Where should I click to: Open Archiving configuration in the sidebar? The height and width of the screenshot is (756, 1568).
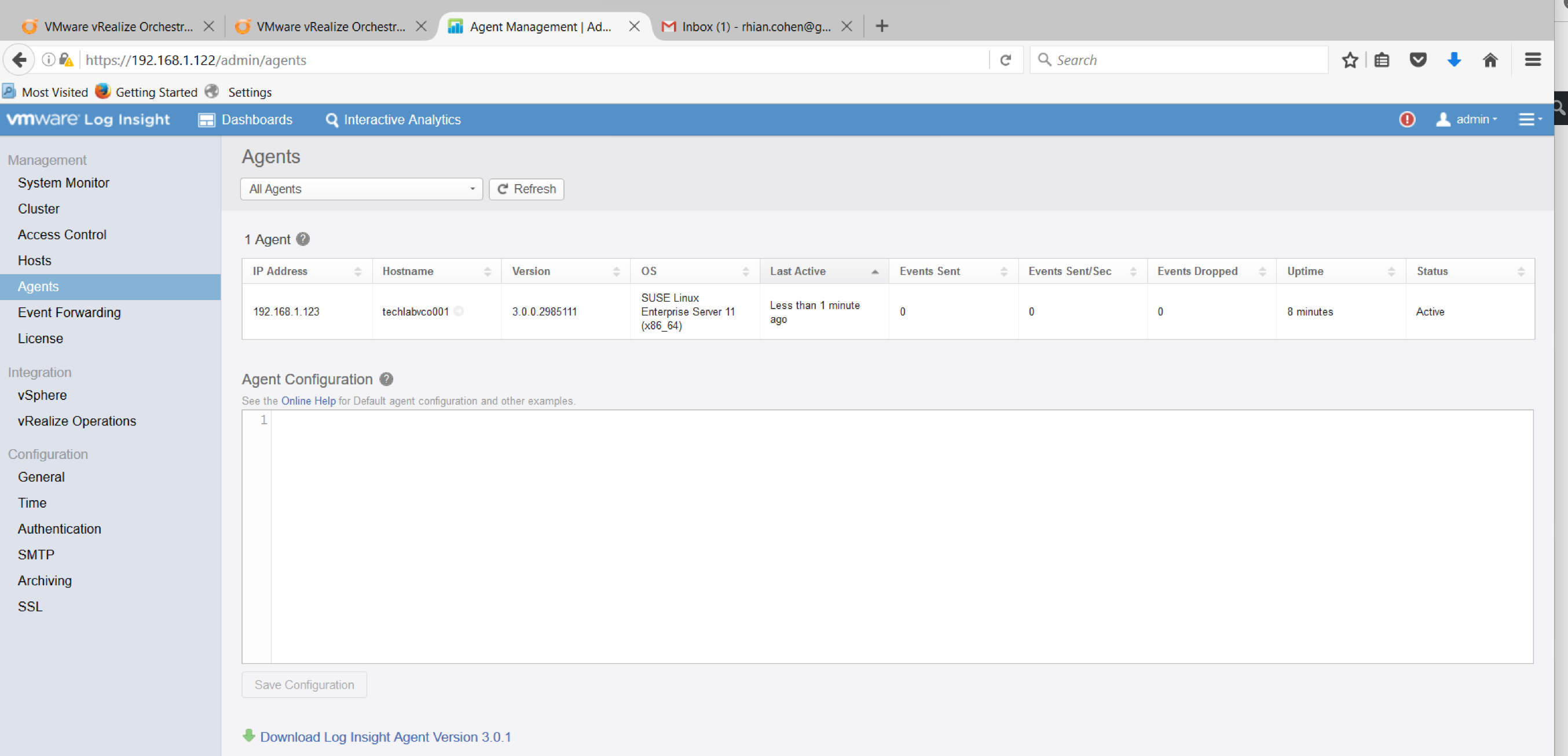click(45, 581)
